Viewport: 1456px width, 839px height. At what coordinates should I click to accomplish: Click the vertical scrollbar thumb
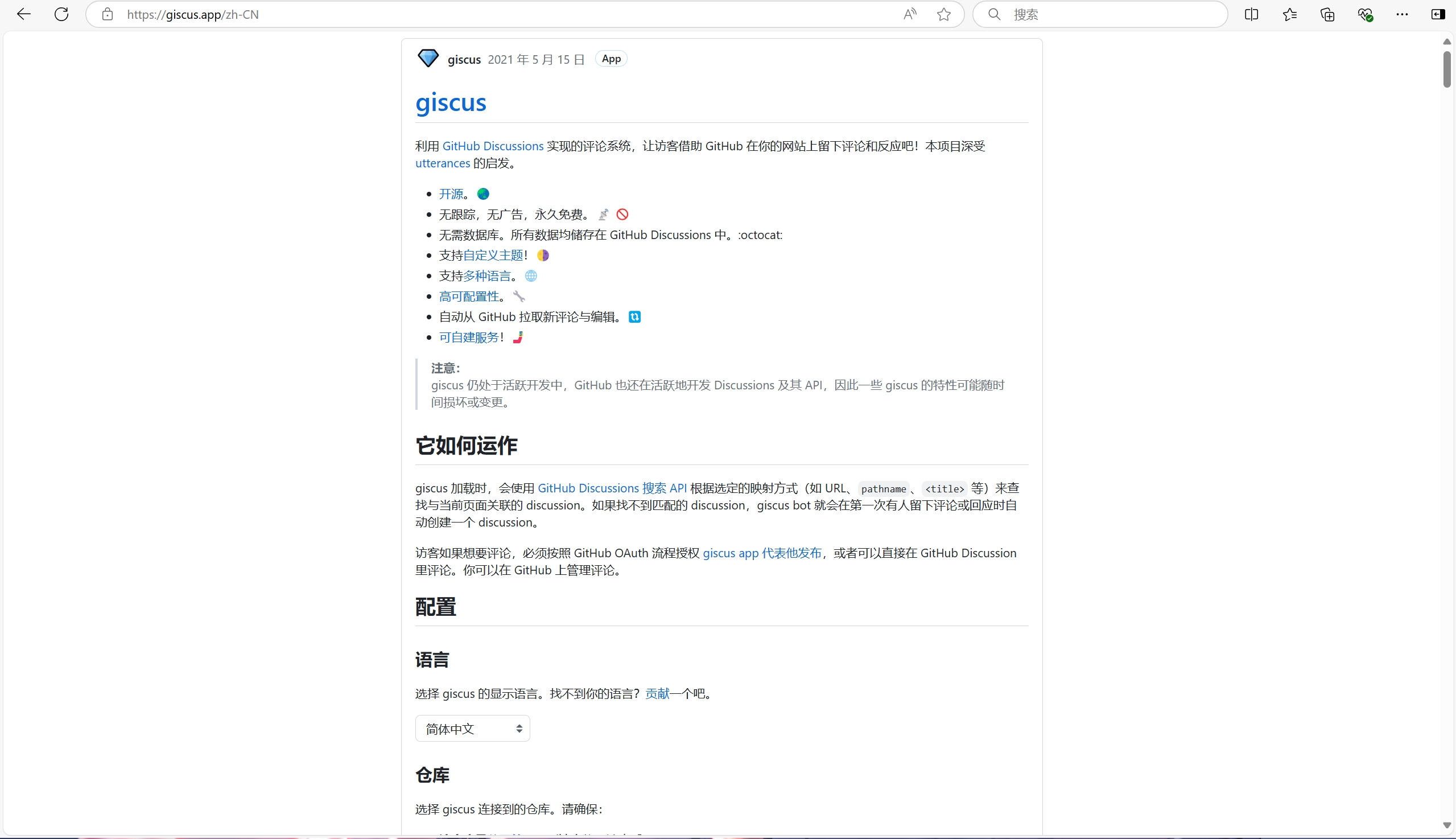(1447, 69)
